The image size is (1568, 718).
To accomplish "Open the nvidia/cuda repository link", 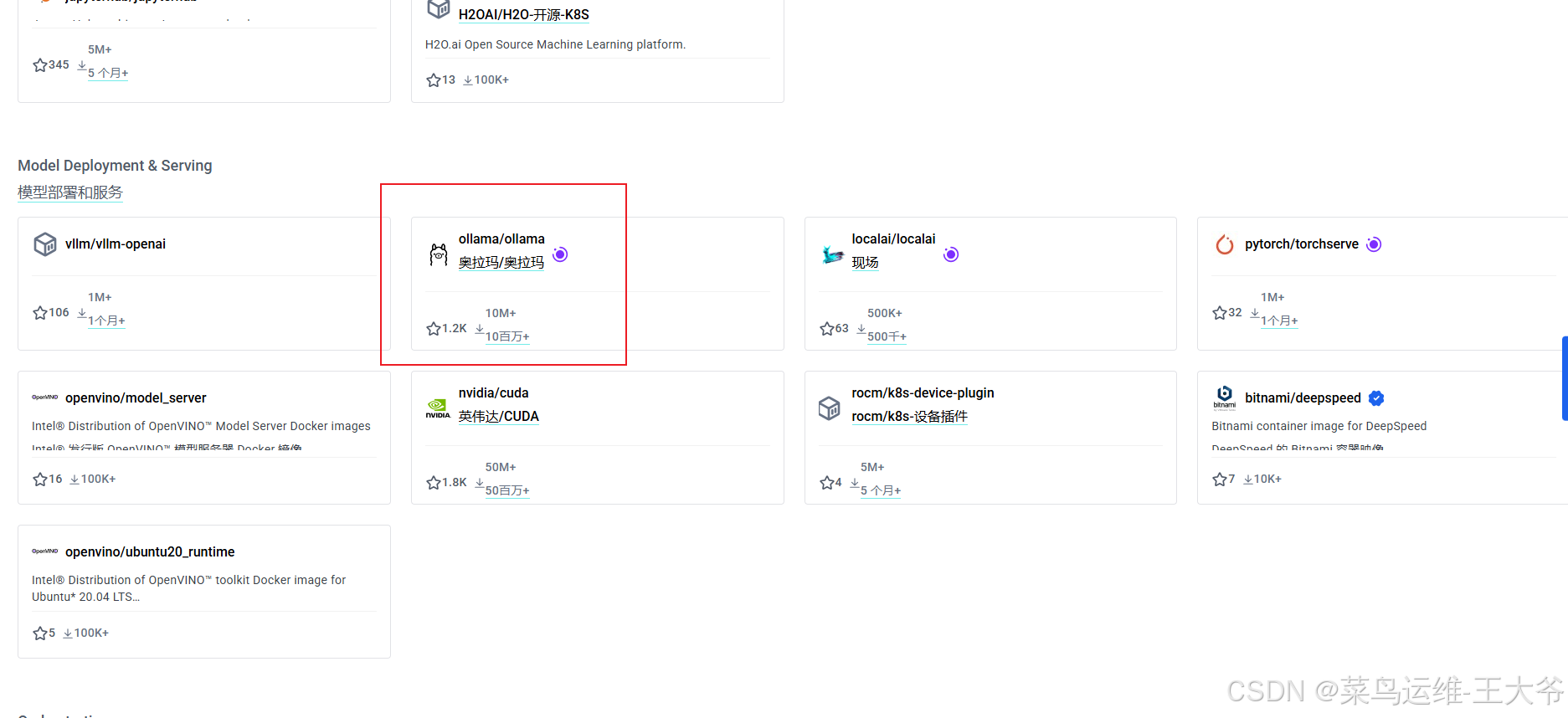I will pos(494,393).
